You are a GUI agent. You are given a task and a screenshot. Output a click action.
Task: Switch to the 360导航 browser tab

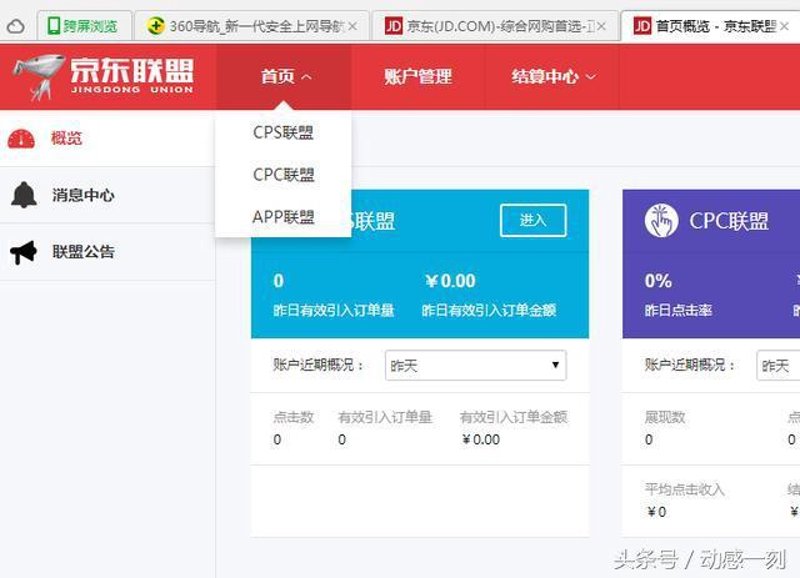point(252,26)
